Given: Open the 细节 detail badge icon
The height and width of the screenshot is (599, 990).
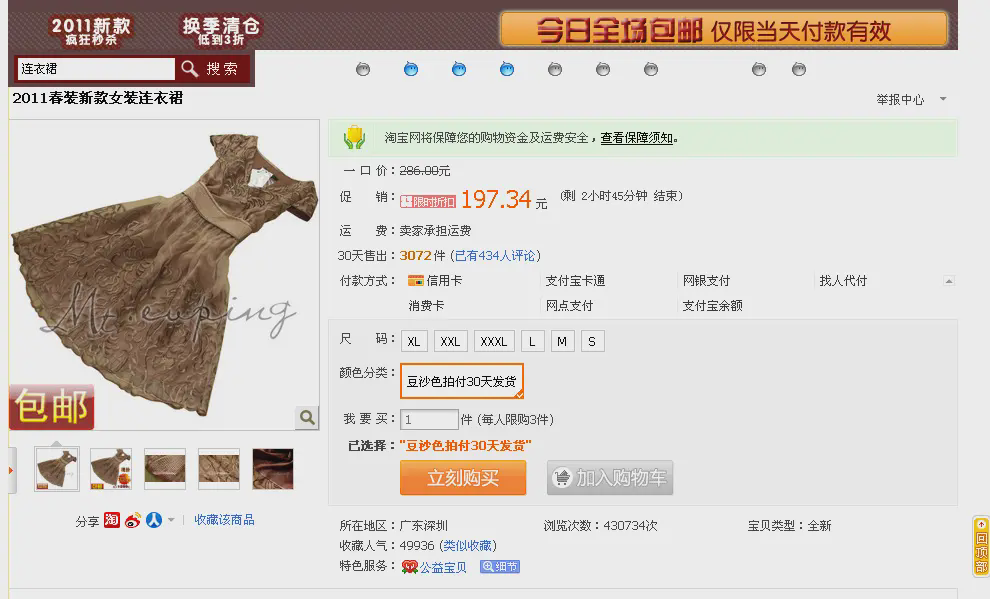Looking at the screenshot, I should coord(499,566).
